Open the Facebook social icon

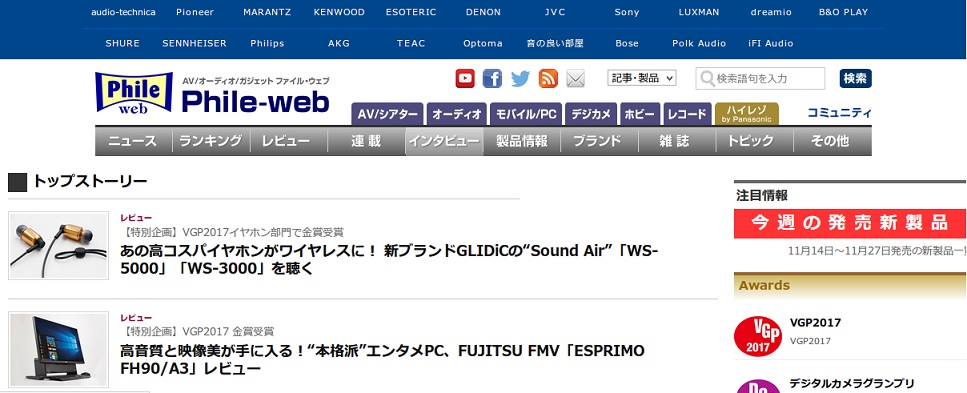(492, 78)
